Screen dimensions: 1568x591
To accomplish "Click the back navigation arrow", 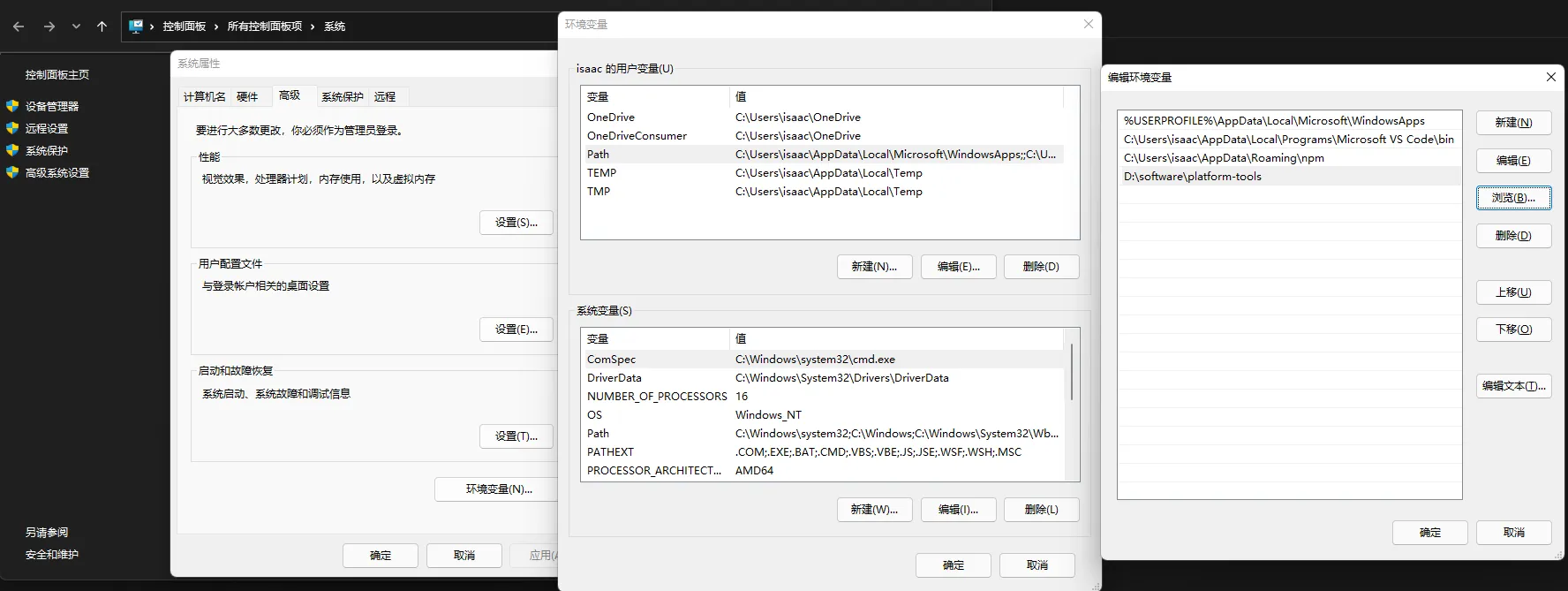I will click(x=19, y=27).
